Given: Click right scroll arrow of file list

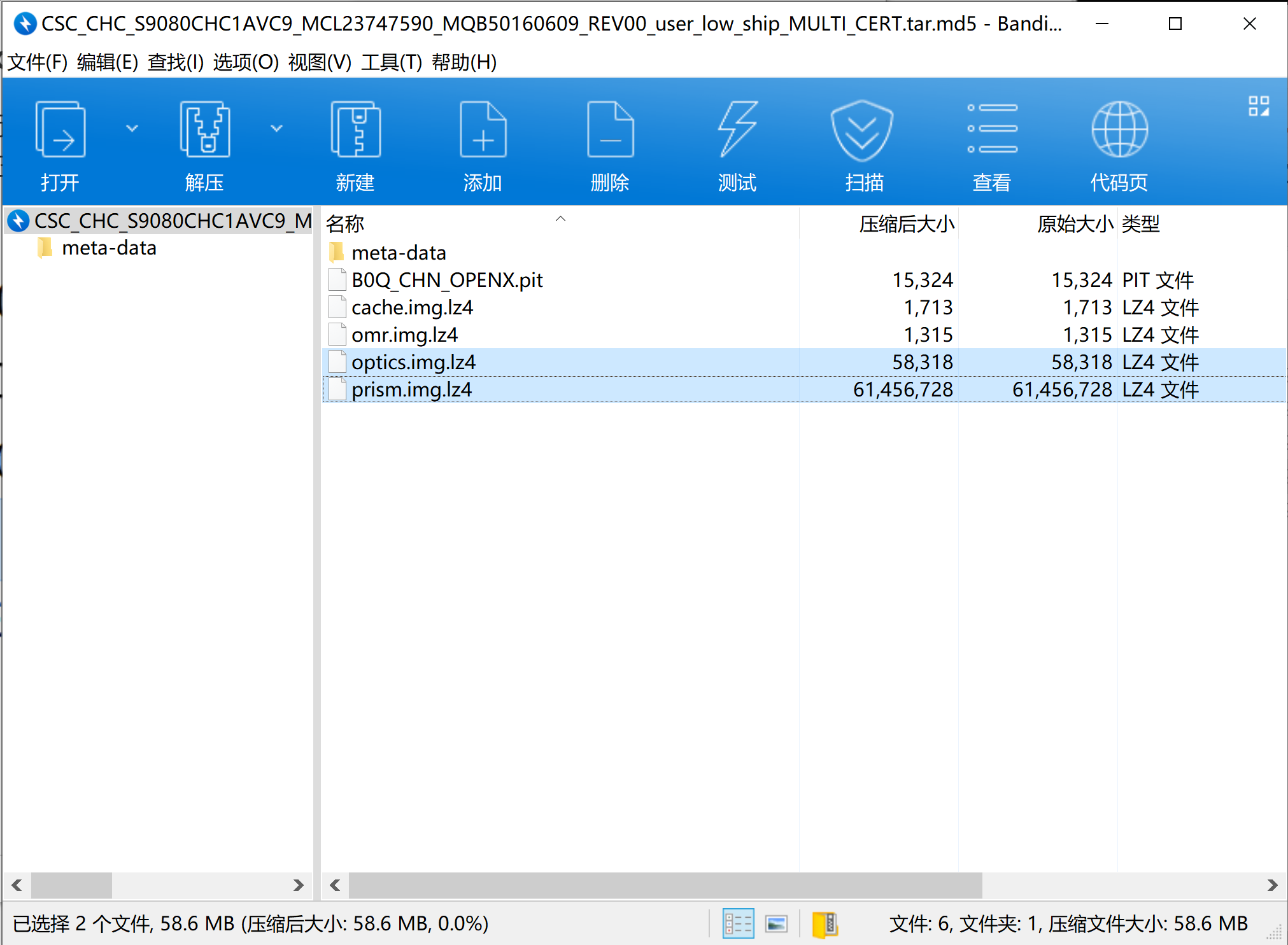Looking at the screenshot, I should [x=1272, y=885].
